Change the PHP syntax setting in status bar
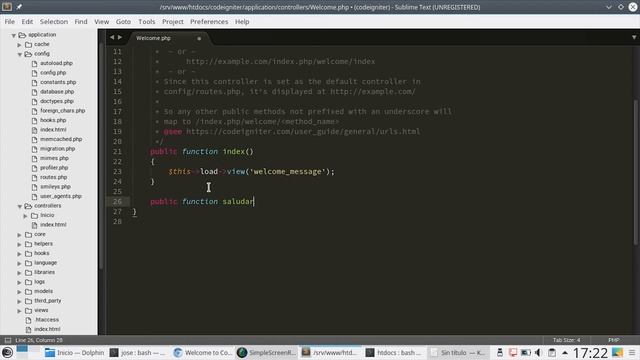This screenshot has width=640, height=360. (613, 340)
